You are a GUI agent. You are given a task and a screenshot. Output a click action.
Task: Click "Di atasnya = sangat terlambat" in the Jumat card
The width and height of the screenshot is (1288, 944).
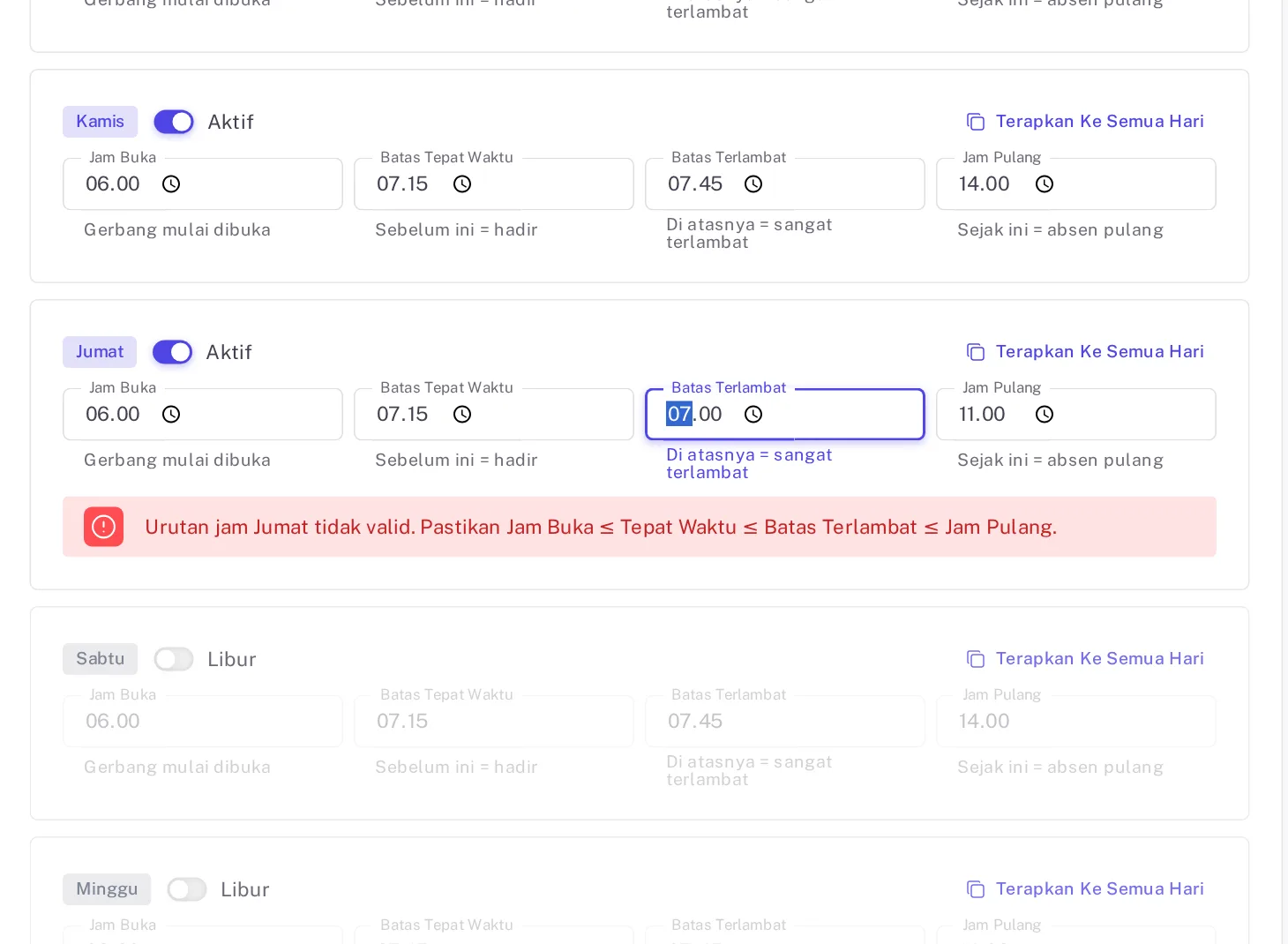pyautogui.click(x=749, y=464)
